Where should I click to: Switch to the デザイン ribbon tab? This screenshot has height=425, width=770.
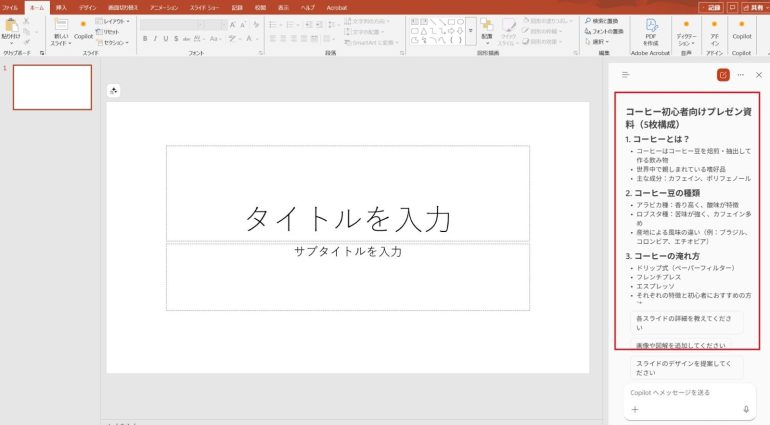point(88,7)
